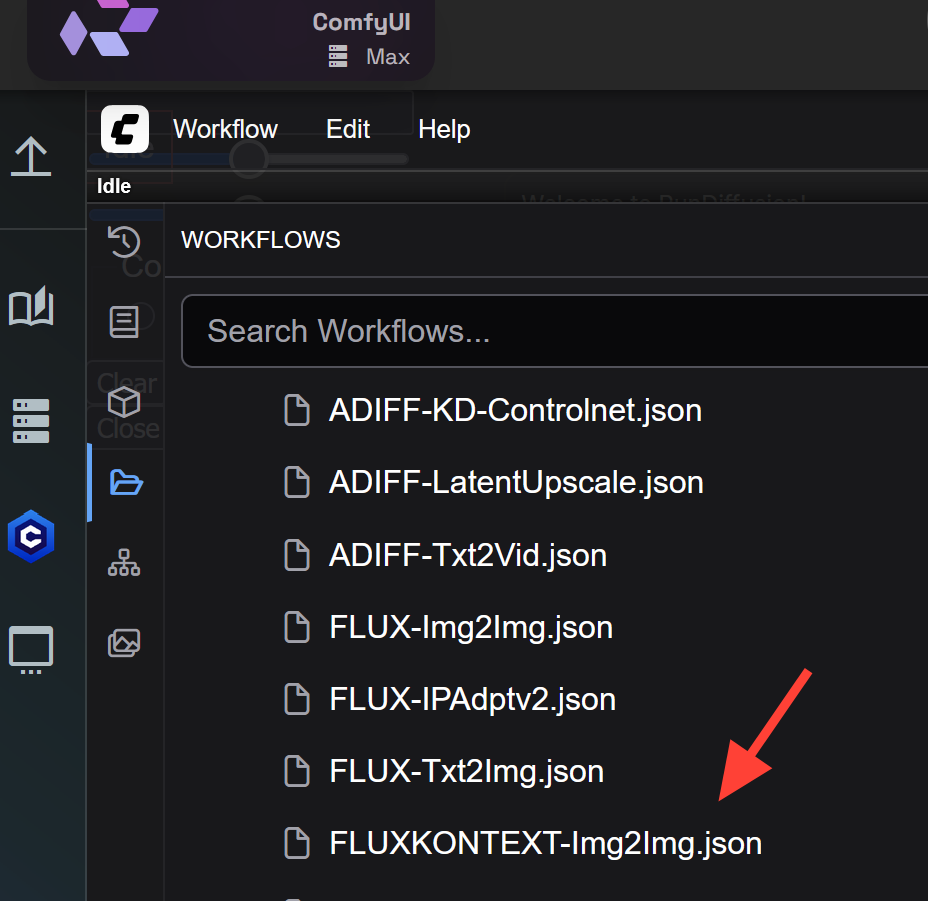The height and width of the screenshot is (901, 928).
Task: Open the Workflow menu
Action: [225, 129]
